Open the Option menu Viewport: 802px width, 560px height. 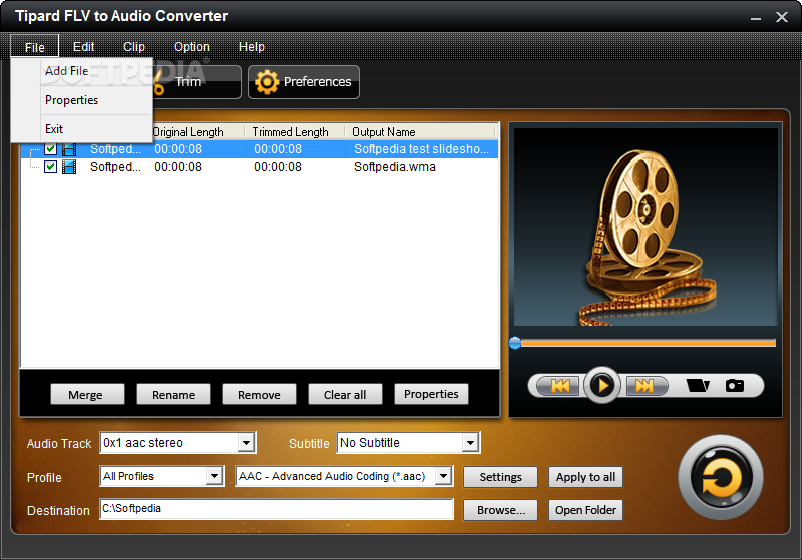point(192,47)
